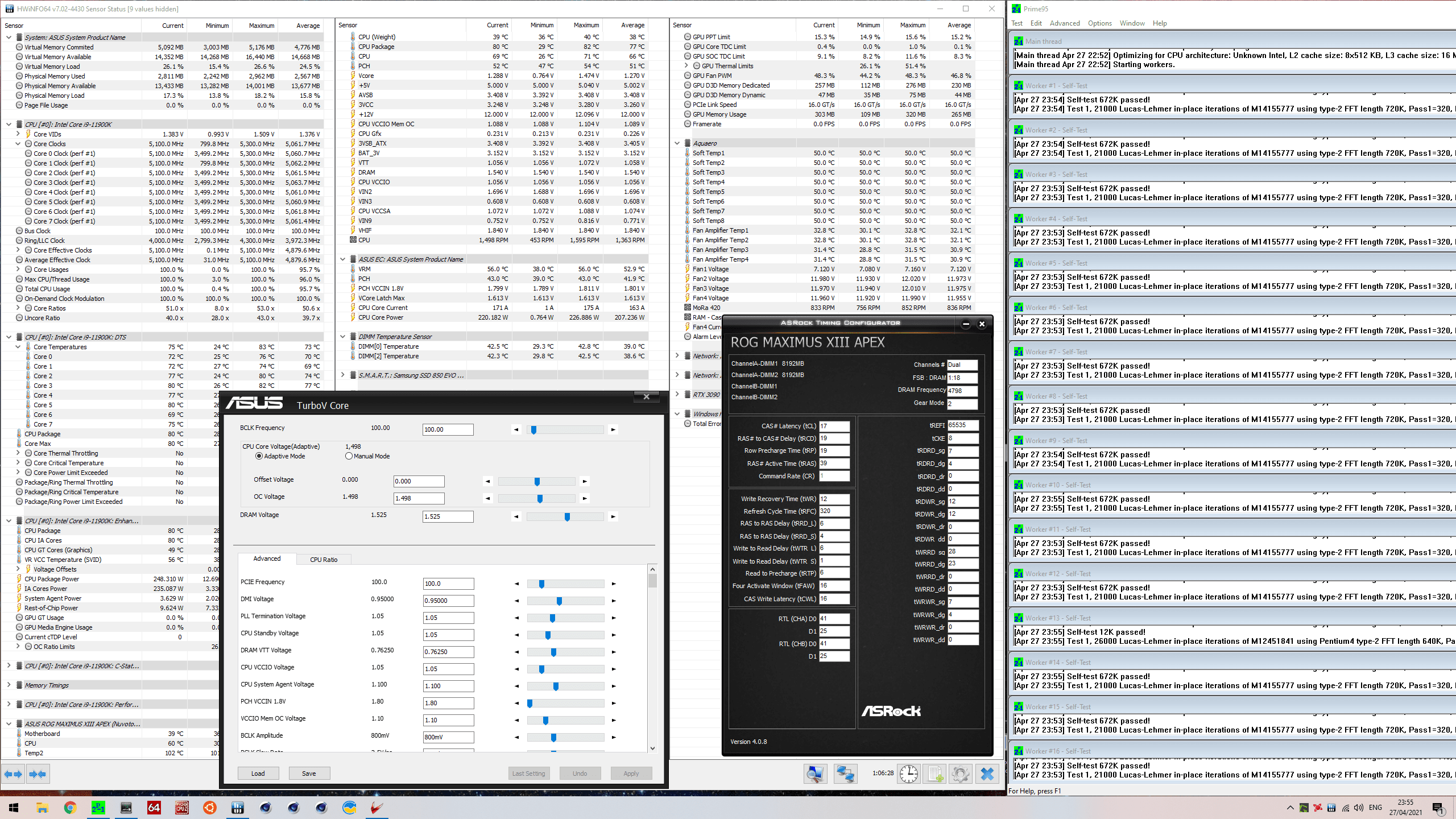Click HWiNFO network remote monitors icon
Viewport: 1456px width, 819px height.
[x=845, y=773]
